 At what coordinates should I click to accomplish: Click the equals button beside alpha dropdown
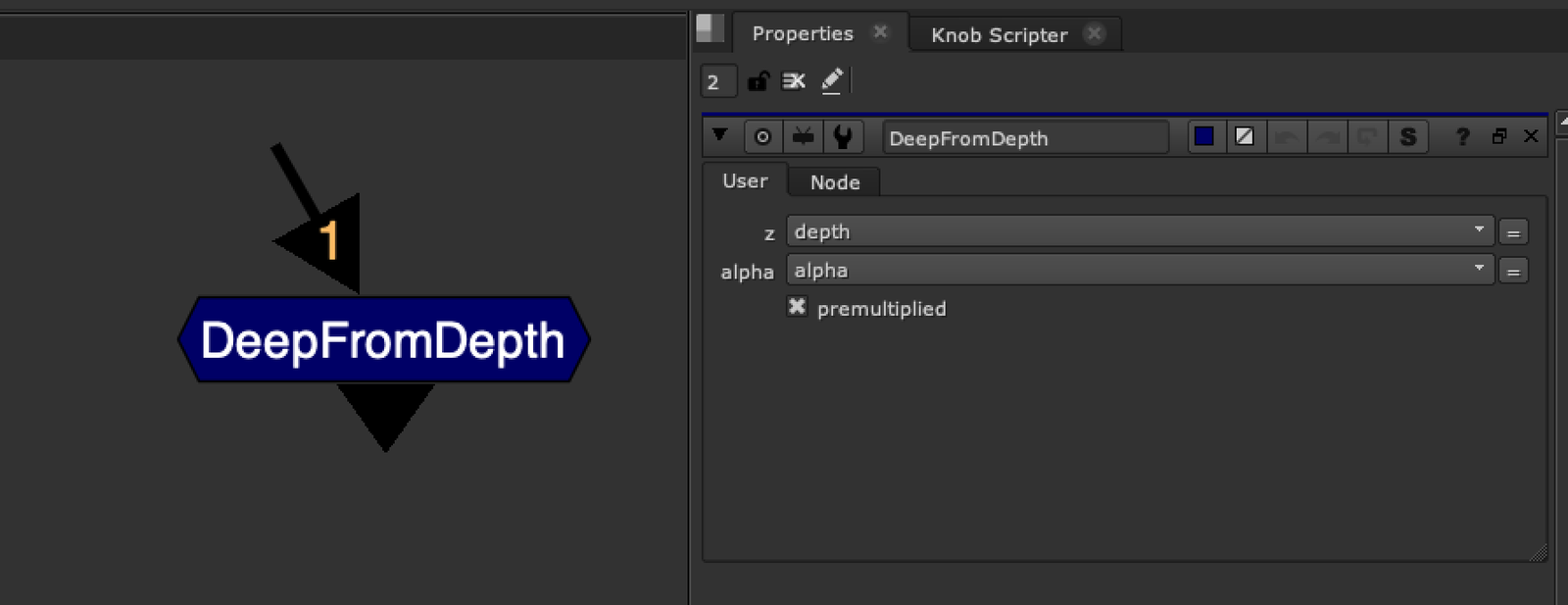pos(1513,272)
